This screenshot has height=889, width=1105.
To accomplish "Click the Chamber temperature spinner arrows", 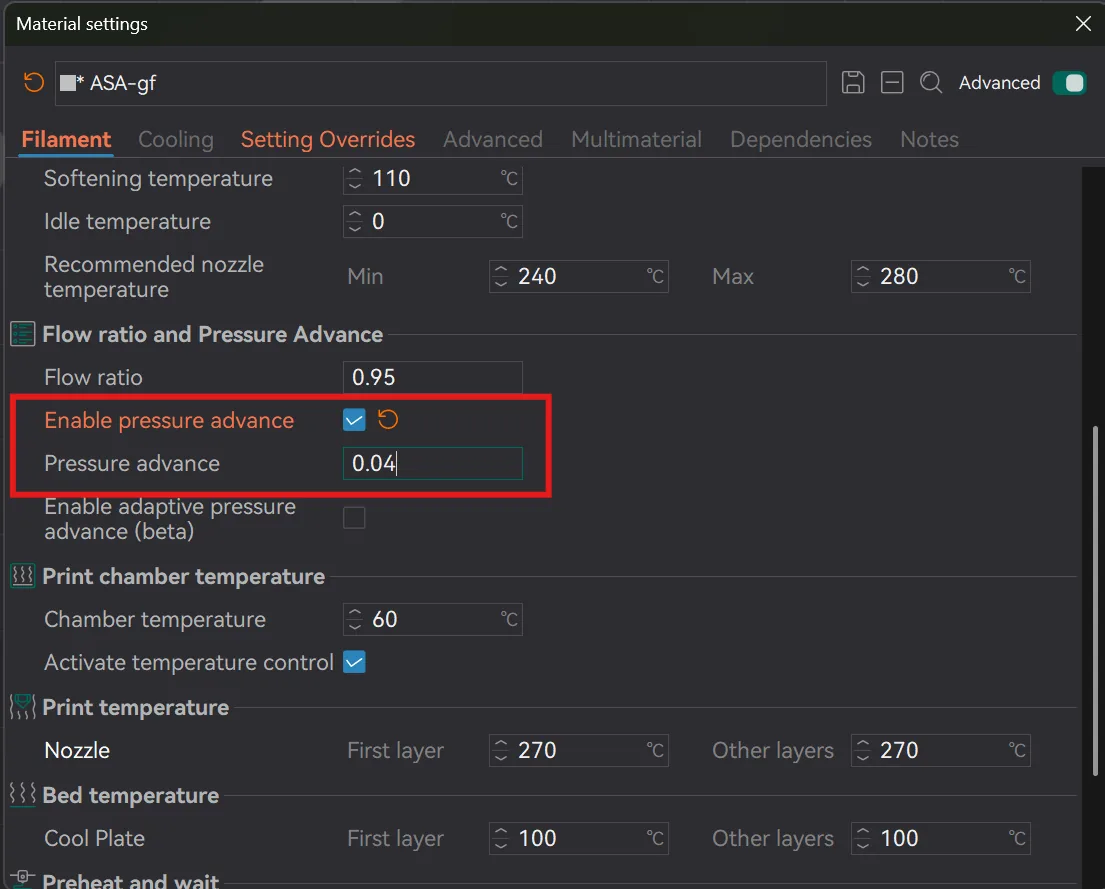I will pyautogui.click(x=355, y=619).
